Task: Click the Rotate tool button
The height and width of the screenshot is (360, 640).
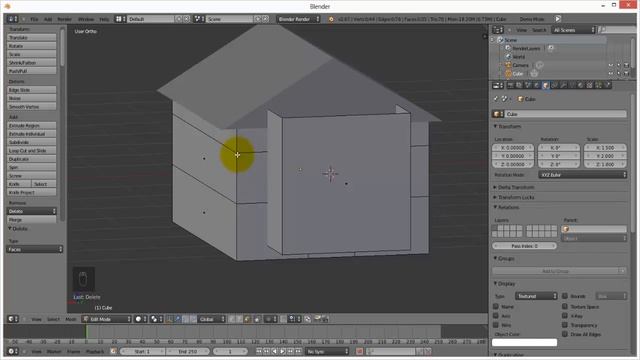Action: click(x=31, y=46)
